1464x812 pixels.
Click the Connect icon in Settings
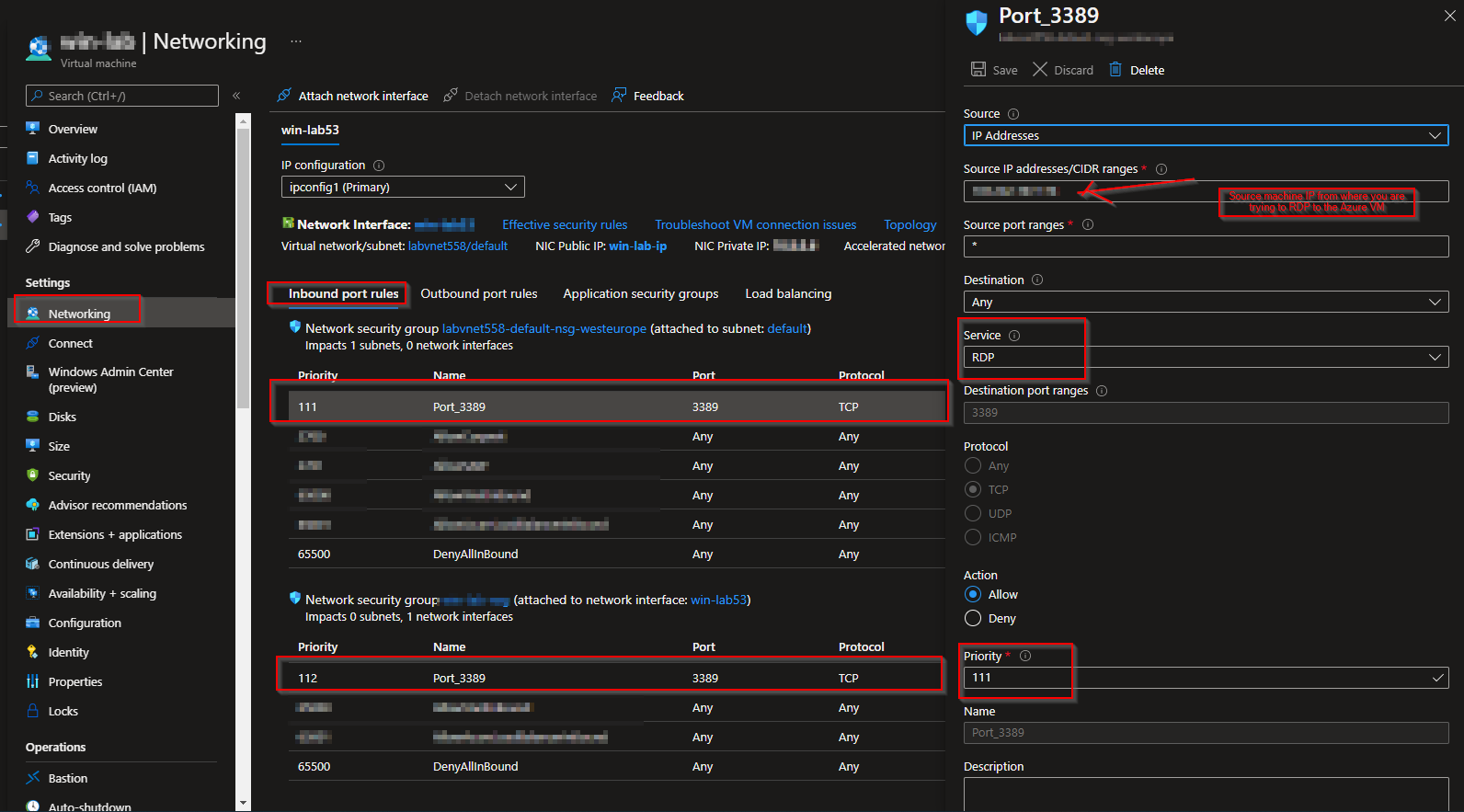(33, 343)
